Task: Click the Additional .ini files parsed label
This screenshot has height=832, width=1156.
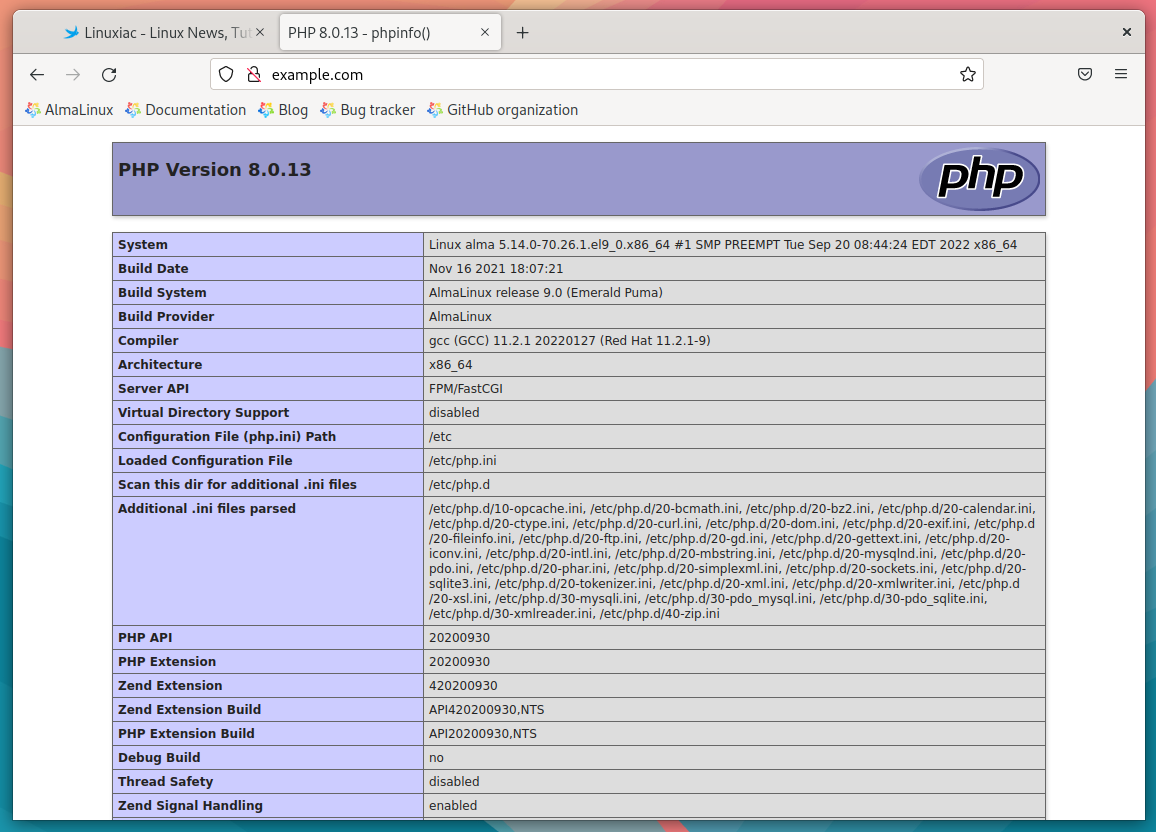Action: pyautogui.click(x=207, y=508)
